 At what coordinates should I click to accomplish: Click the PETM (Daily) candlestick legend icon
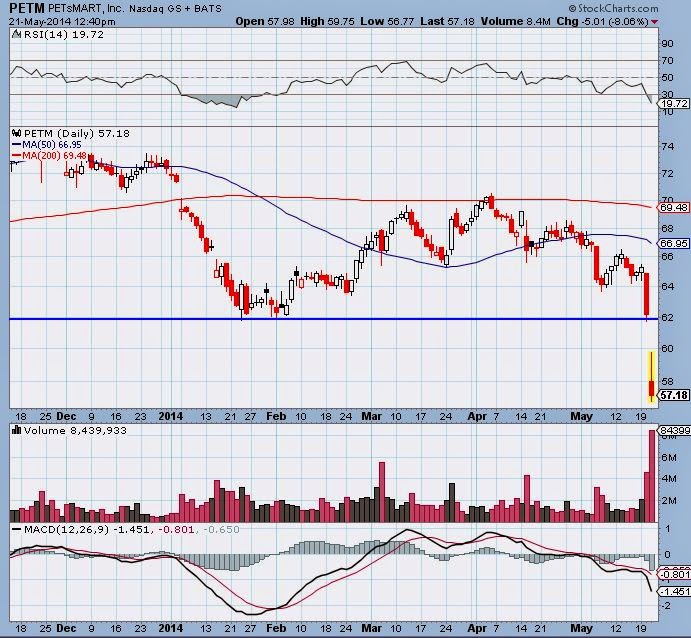click(15, 132)
